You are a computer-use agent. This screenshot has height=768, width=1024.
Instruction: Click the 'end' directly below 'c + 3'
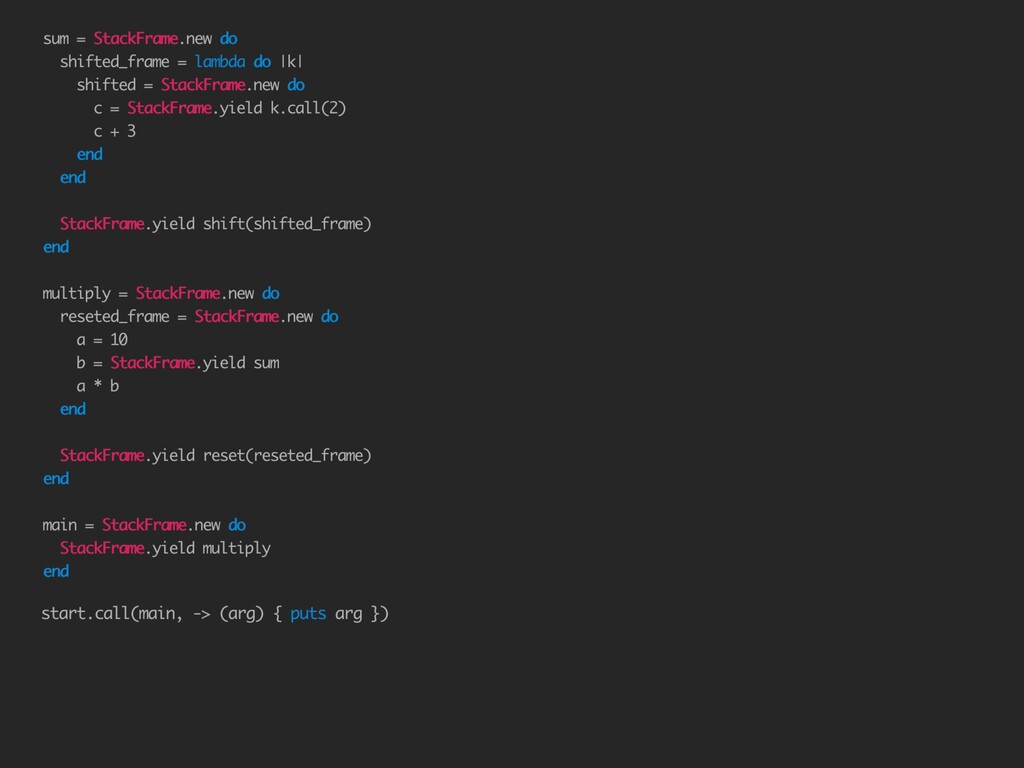pyautogui.click(x=89, y=154)
